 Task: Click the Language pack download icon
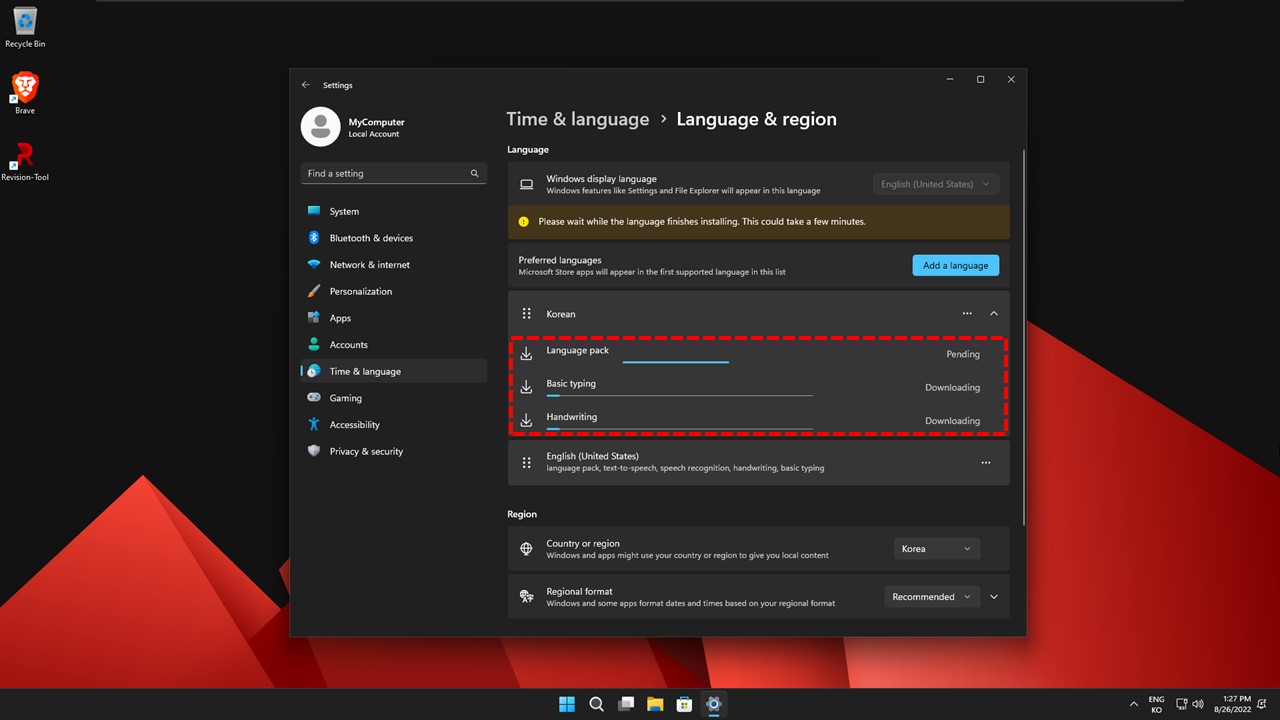[526, 354]
